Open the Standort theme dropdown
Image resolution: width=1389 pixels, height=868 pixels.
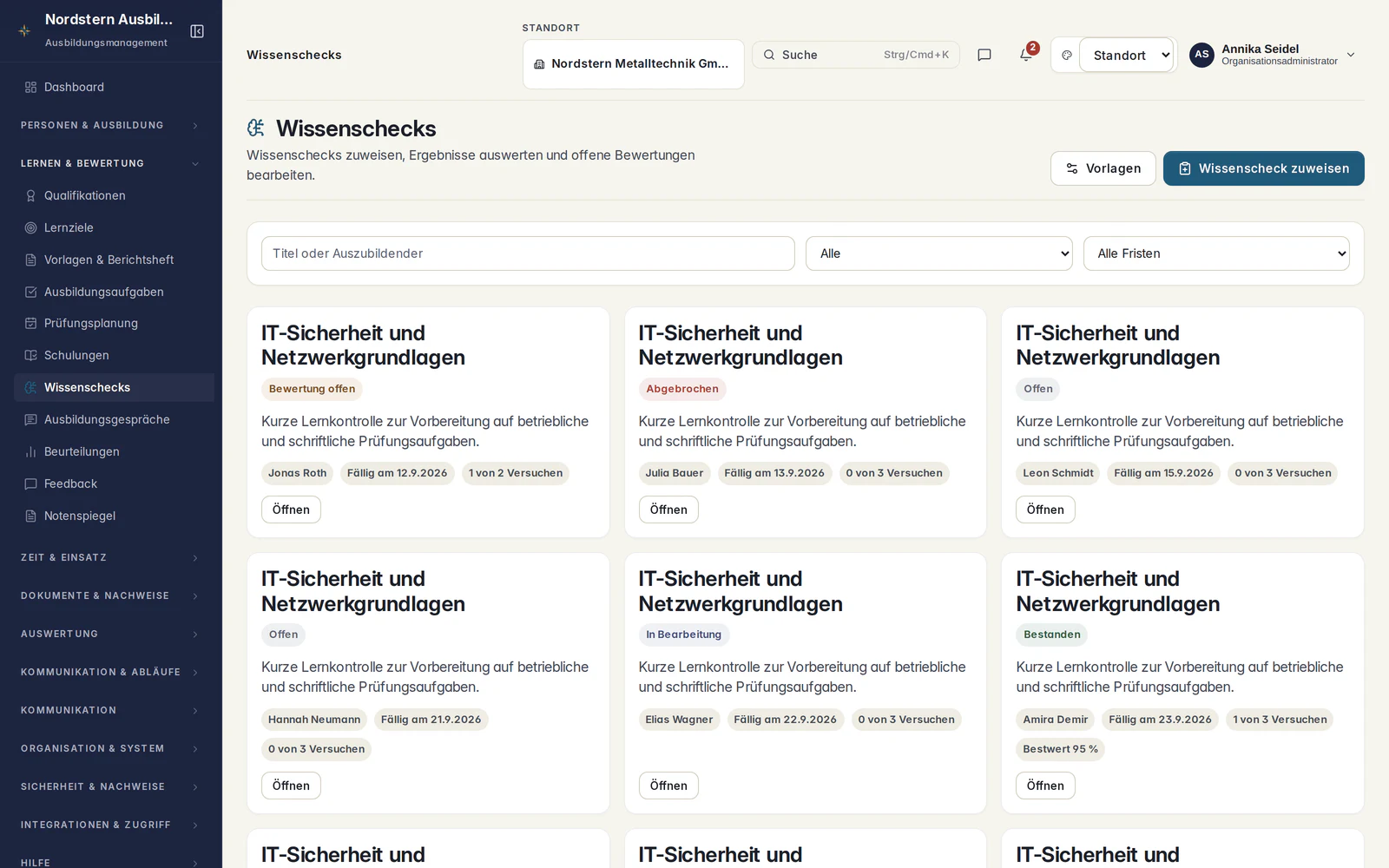1127,55
